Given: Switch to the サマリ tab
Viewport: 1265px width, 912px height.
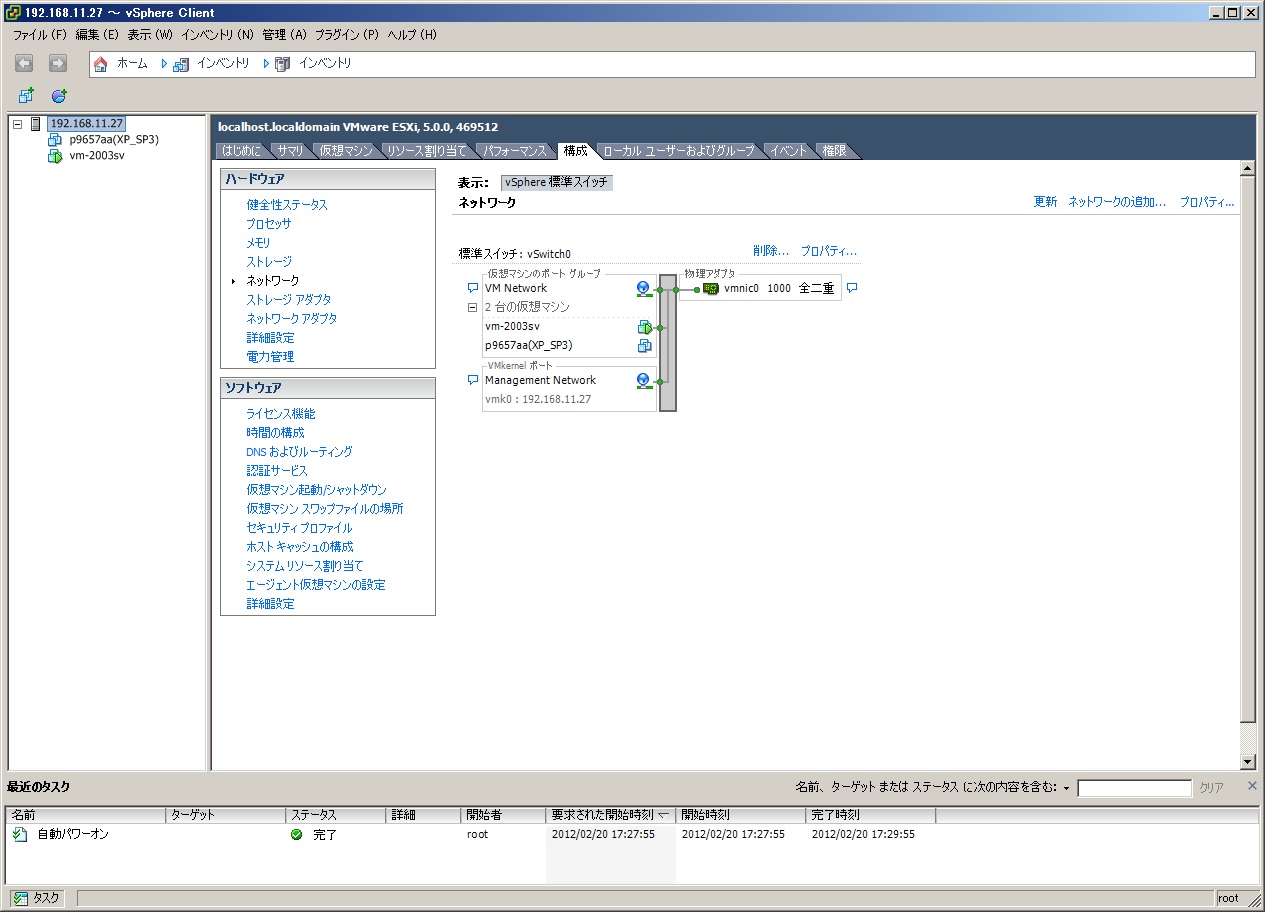Looking at the screenshot, I should point(291,151).
